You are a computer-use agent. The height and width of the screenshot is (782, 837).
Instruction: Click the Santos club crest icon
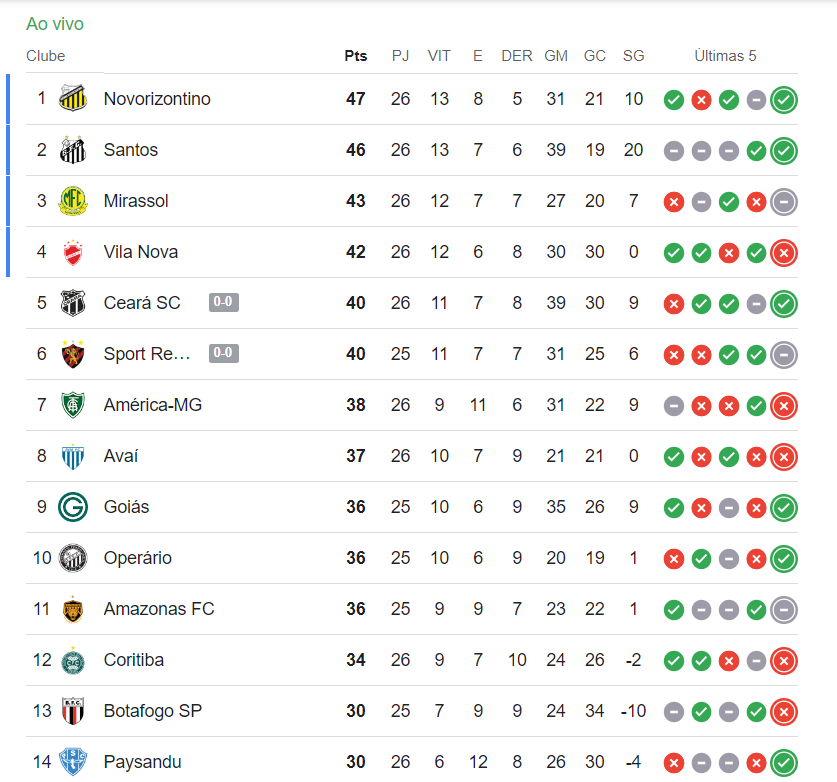click(x=73, y=150)
